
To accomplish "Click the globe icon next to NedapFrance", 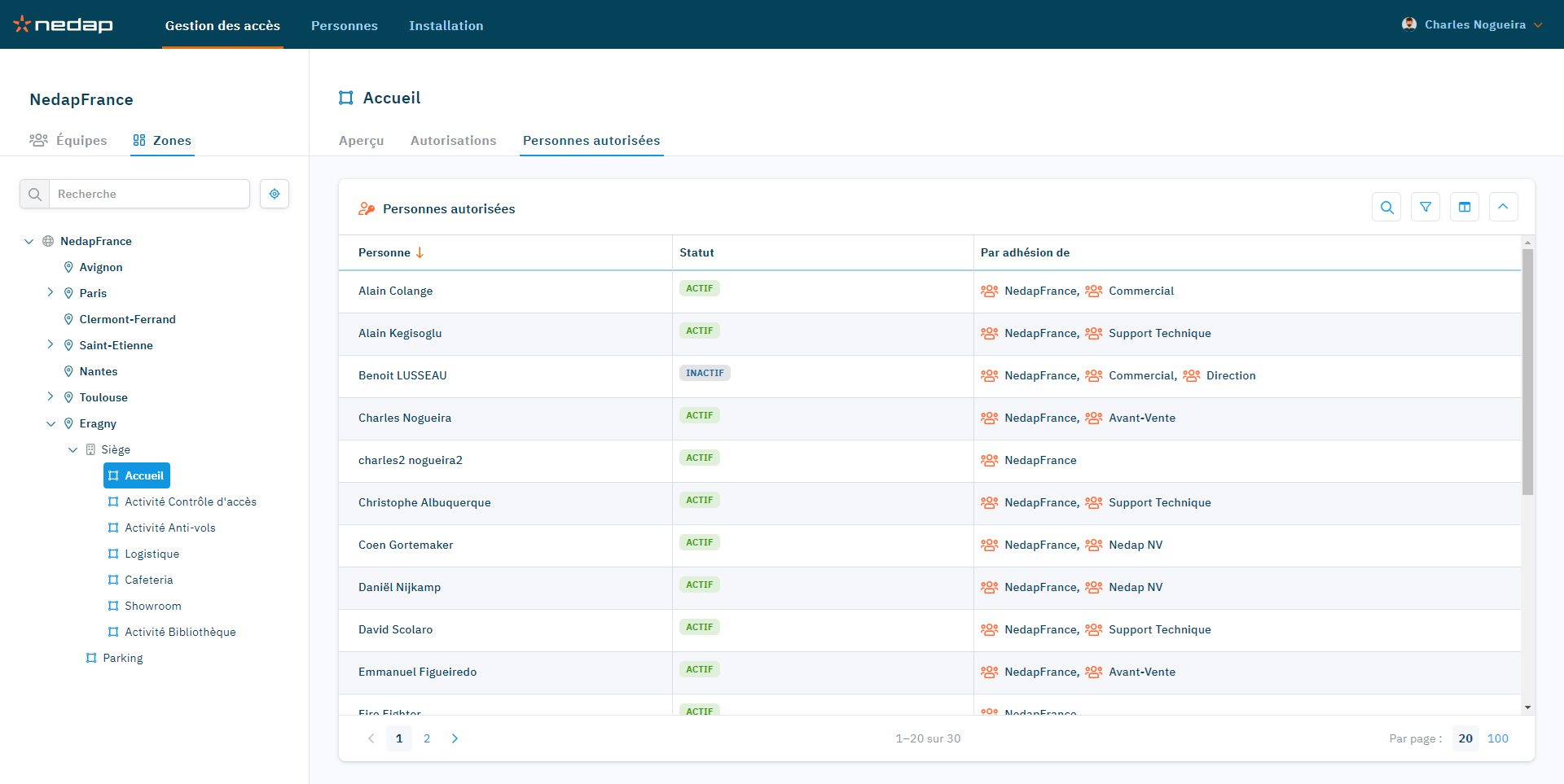I will (48, 241).
